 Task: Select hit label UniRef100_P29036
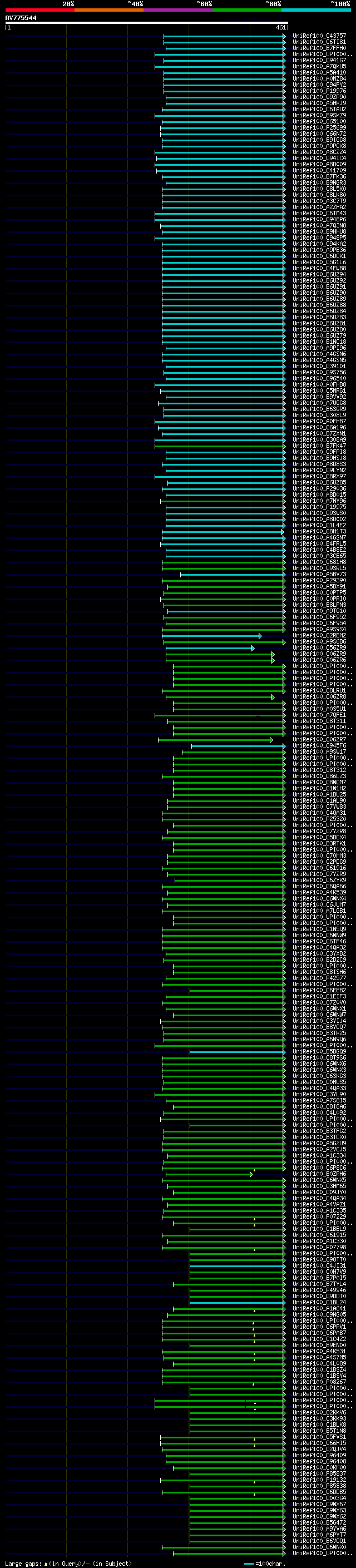click(x=319, y=489)
